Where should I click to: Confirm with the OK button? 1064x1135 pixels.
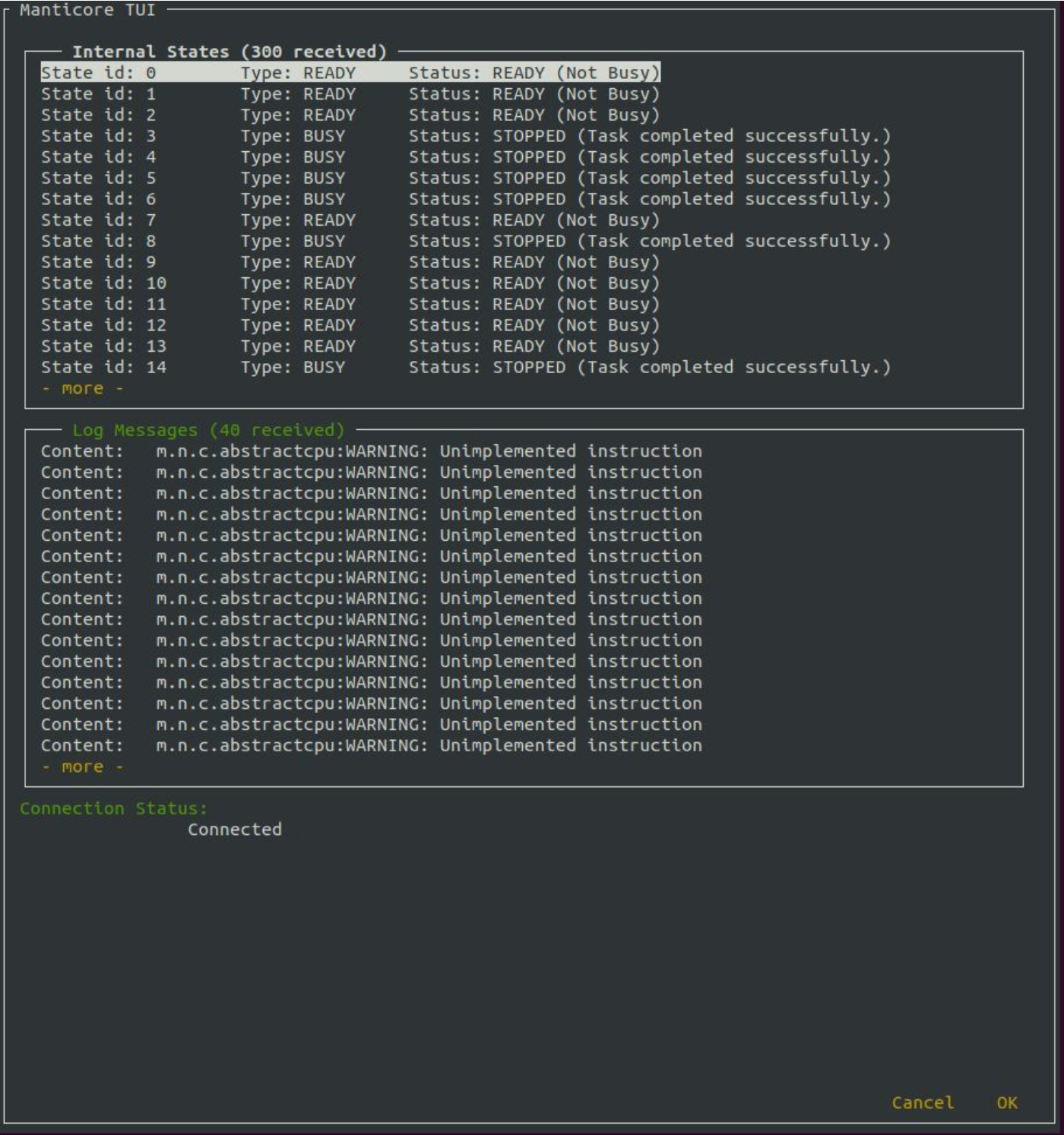(x=1006, y=1102)
